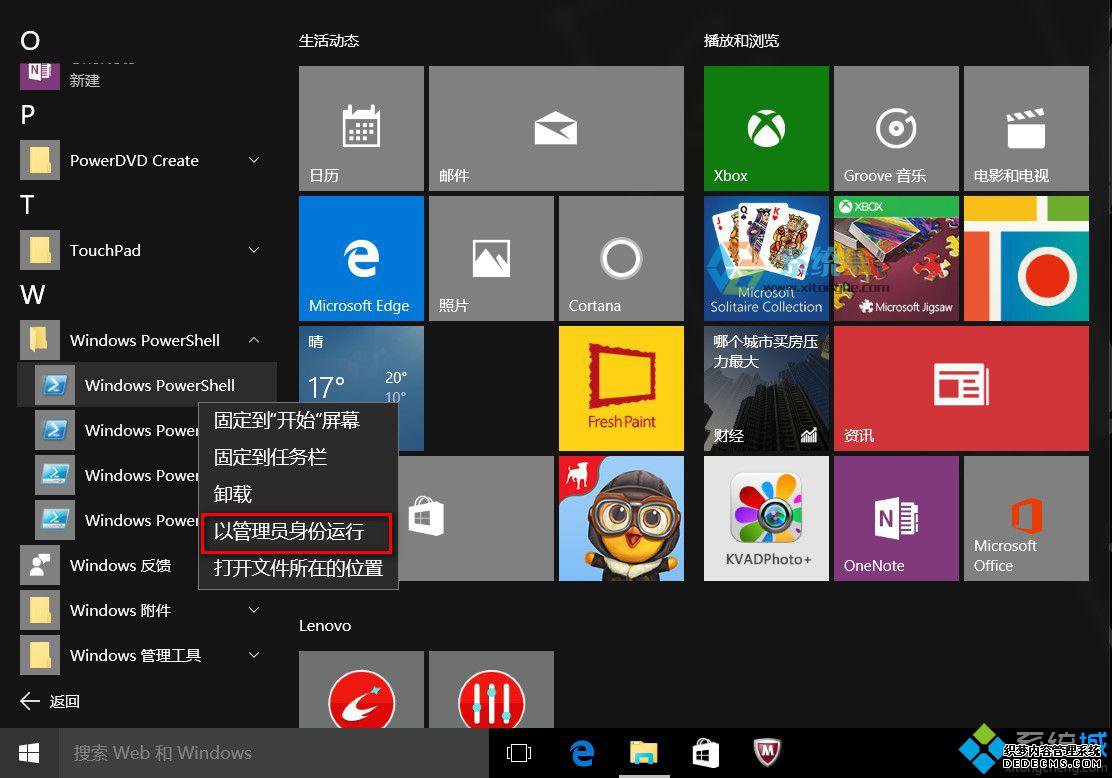
Task: Open the Cortana tile
Action: tap(621, 258)
